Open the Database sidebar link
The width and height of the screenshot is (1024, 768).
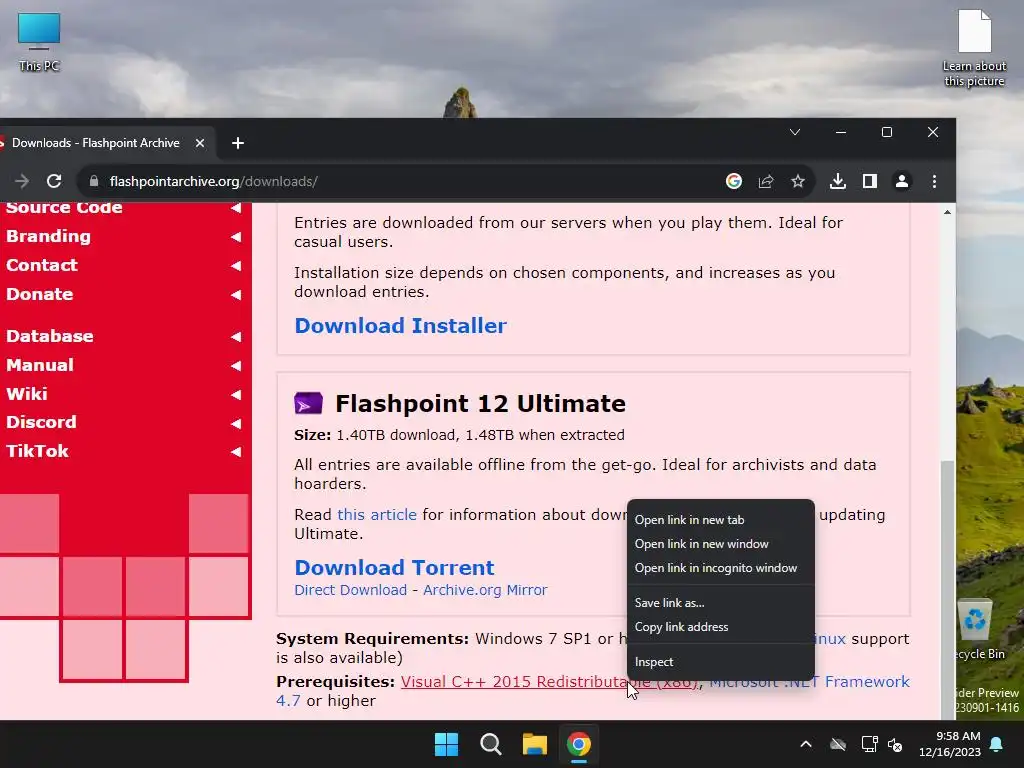coord(50,336)
